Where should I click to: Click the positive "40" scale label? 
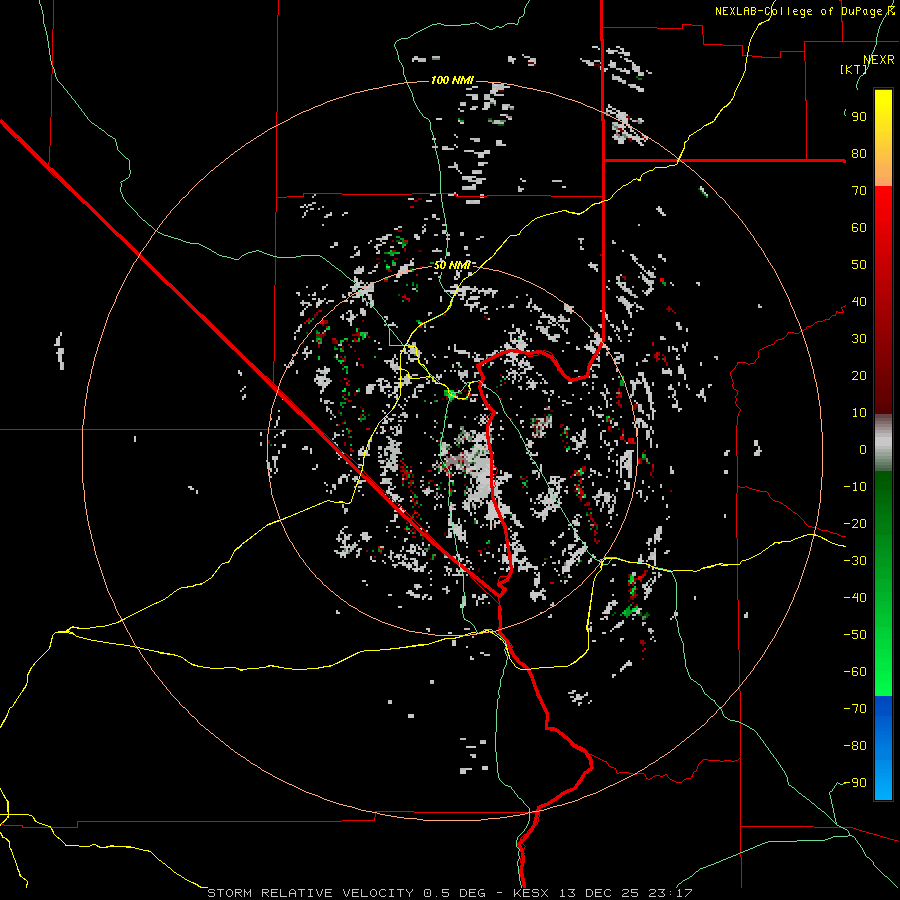pos(859,301)
